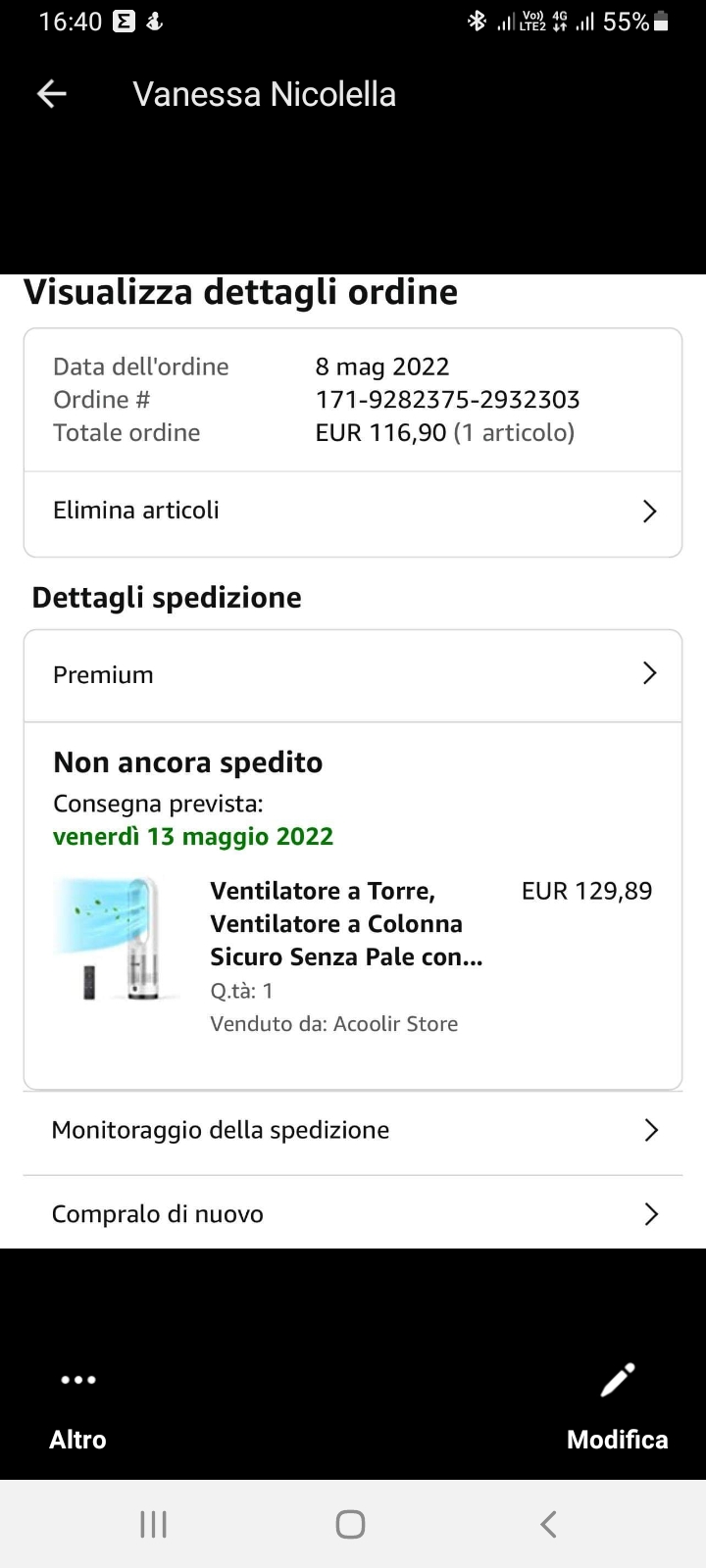Tap the Altro label

click(77, 1440)
